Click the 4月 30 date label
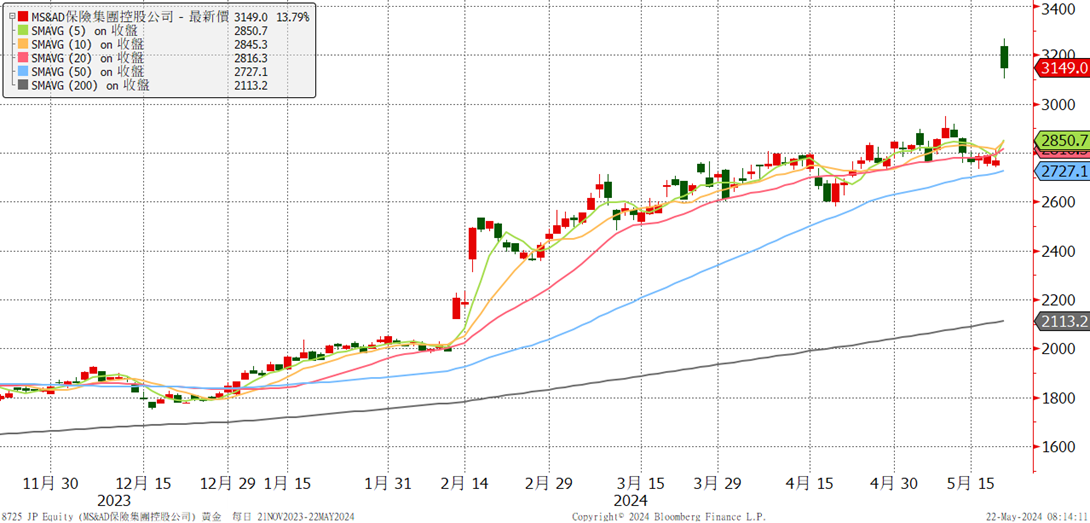Viewport: 1090px width, 523px height. [x=895, y=482]
